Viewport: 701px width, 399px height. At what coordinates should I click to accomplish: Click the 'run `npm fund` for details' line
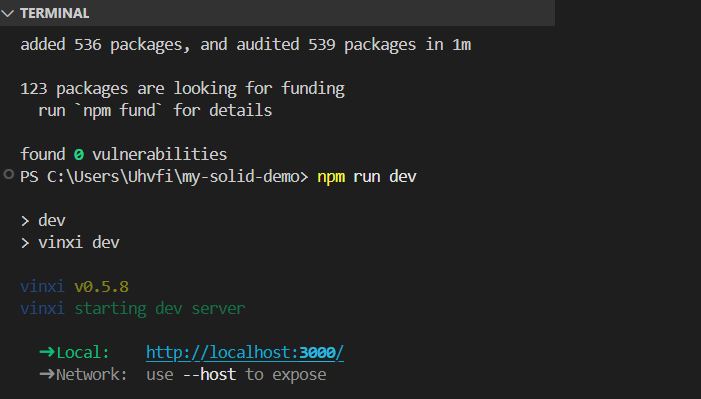coord(155,110)
